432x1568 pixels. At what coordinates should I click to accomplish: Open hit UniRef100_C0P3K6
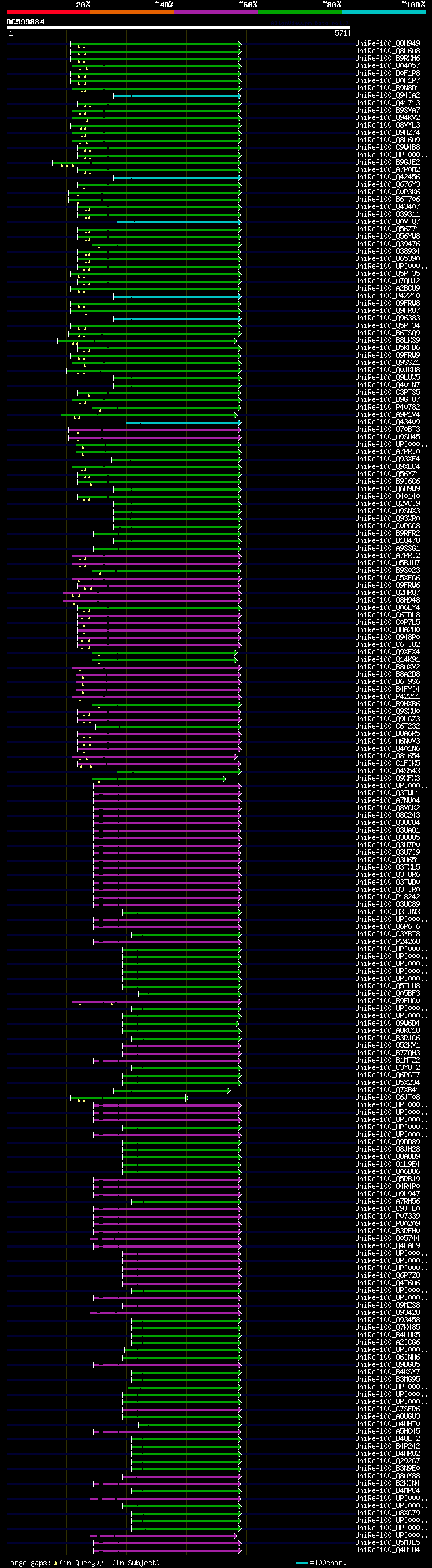point(387,192)
